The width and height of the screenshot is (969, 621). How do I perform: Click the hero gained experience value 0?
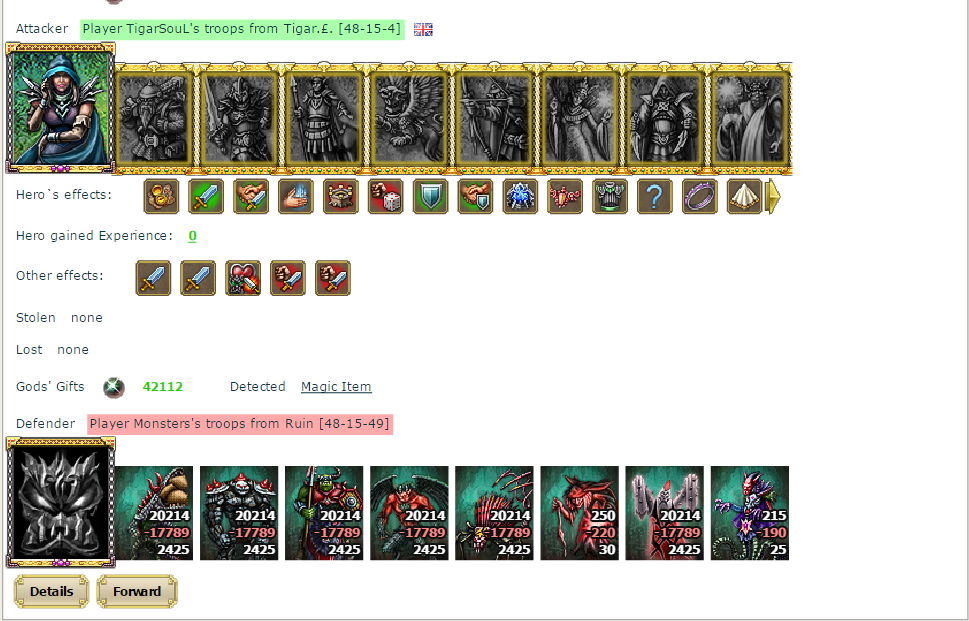[192, 236]
